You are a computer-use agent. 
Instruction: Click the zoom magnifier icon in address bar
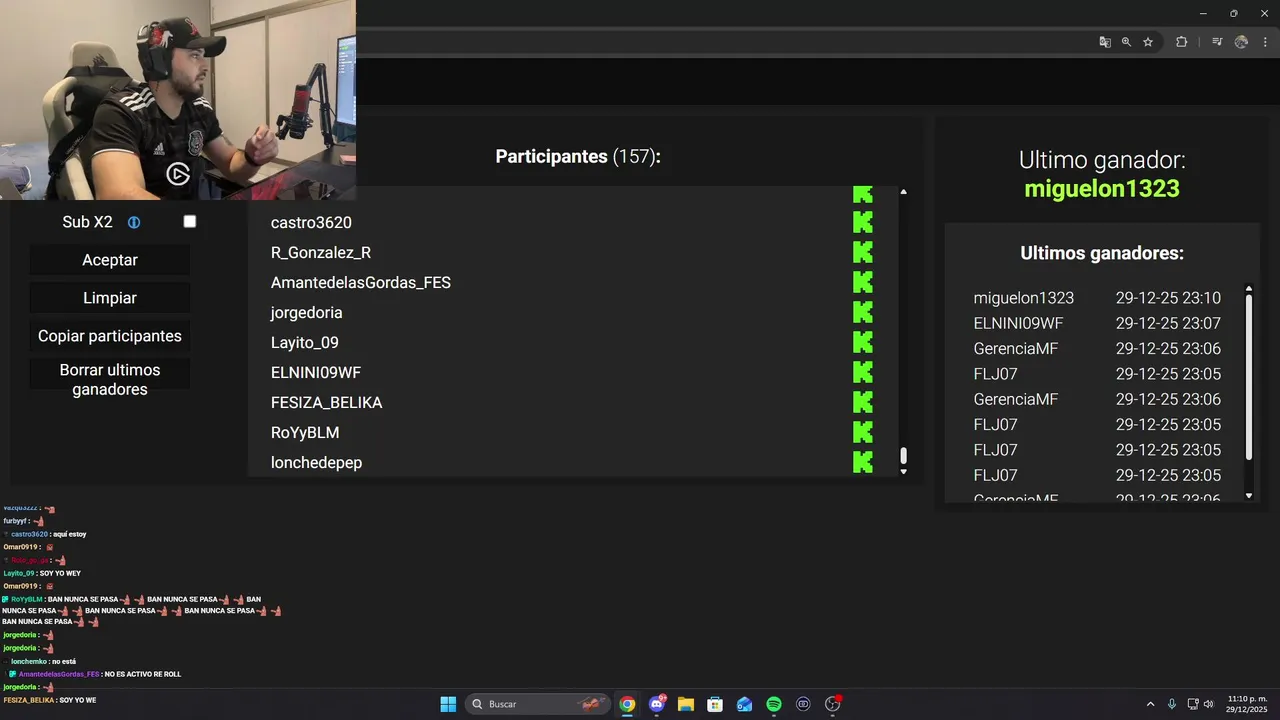[x=1126, y=42]
